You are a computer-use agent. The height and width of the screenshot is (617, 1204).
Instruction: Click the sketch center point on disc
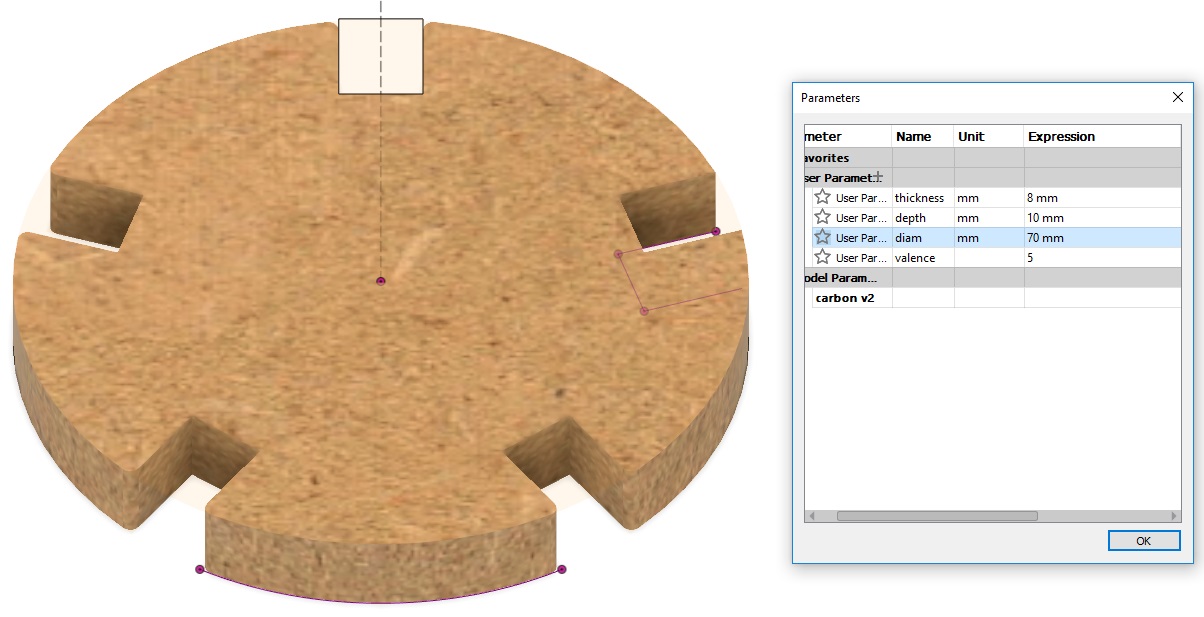pyautogui.click(x=380, y=282)
